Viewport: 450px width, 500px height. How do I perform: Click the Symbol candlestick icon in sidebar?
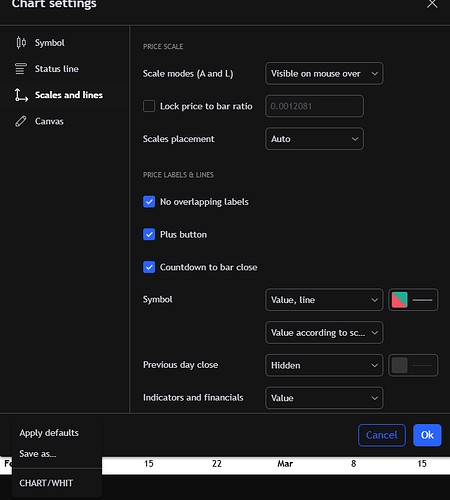[21, 43]
